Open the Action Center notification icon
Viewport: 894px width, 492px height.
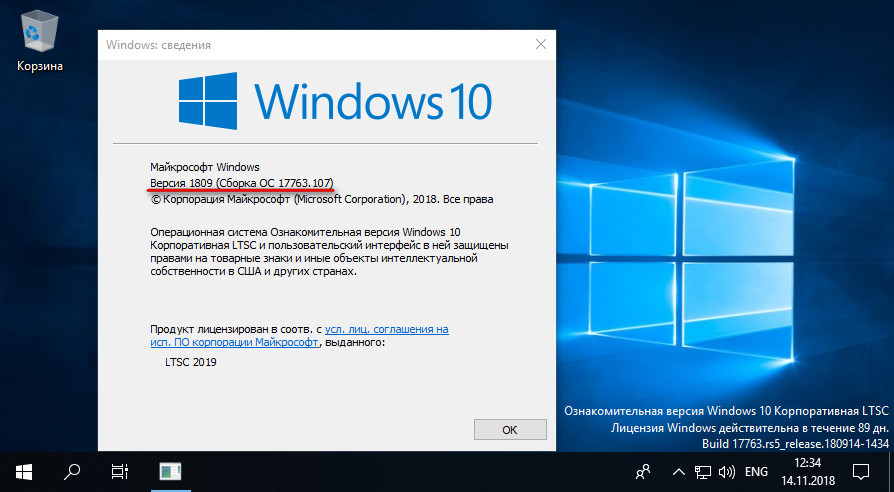pyautogui.click(x=860, y=472)
